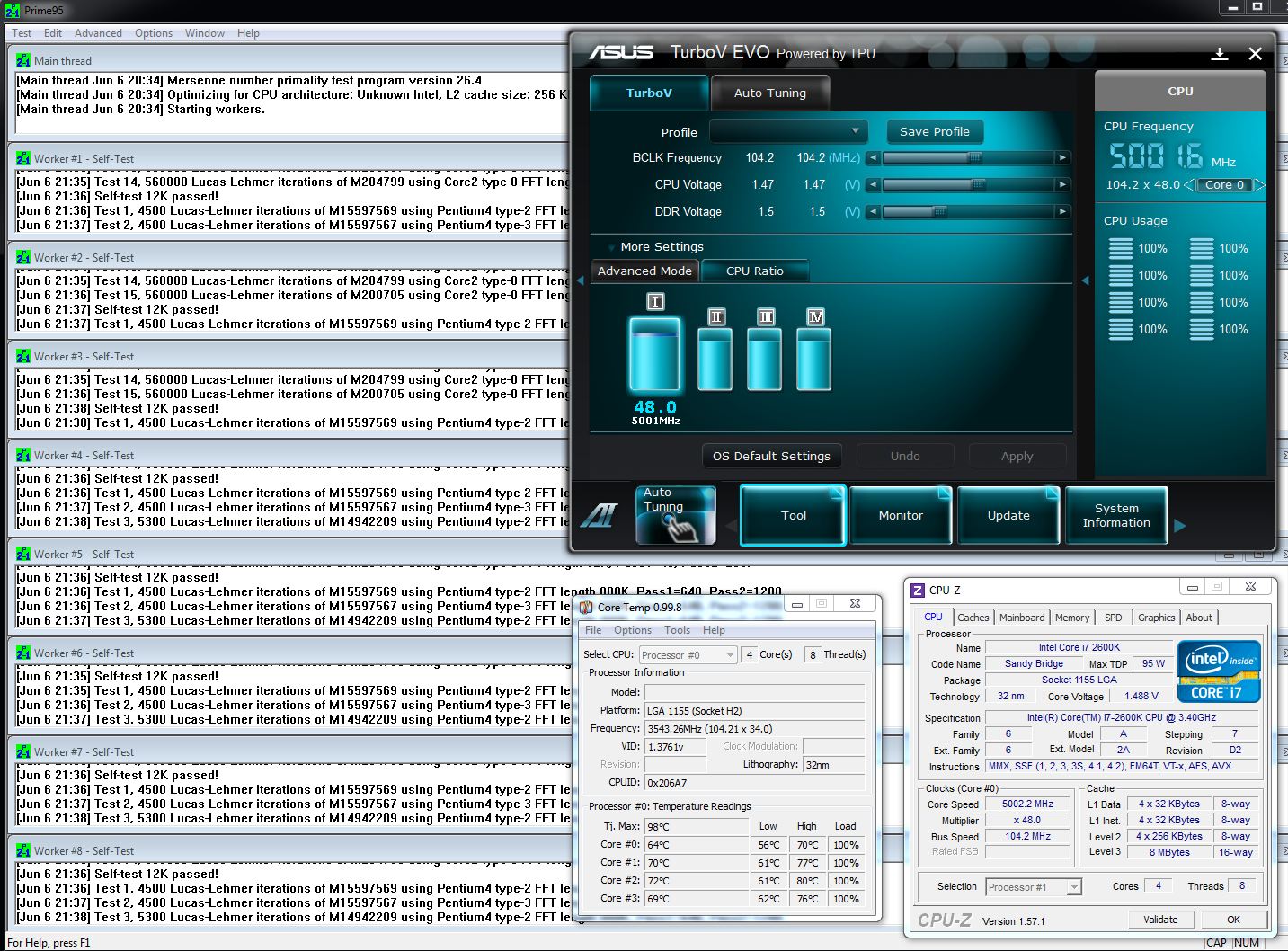Open Tool menu in AI Suite
This screenshot has width=1288, height=951.
[x=794, y=515]
